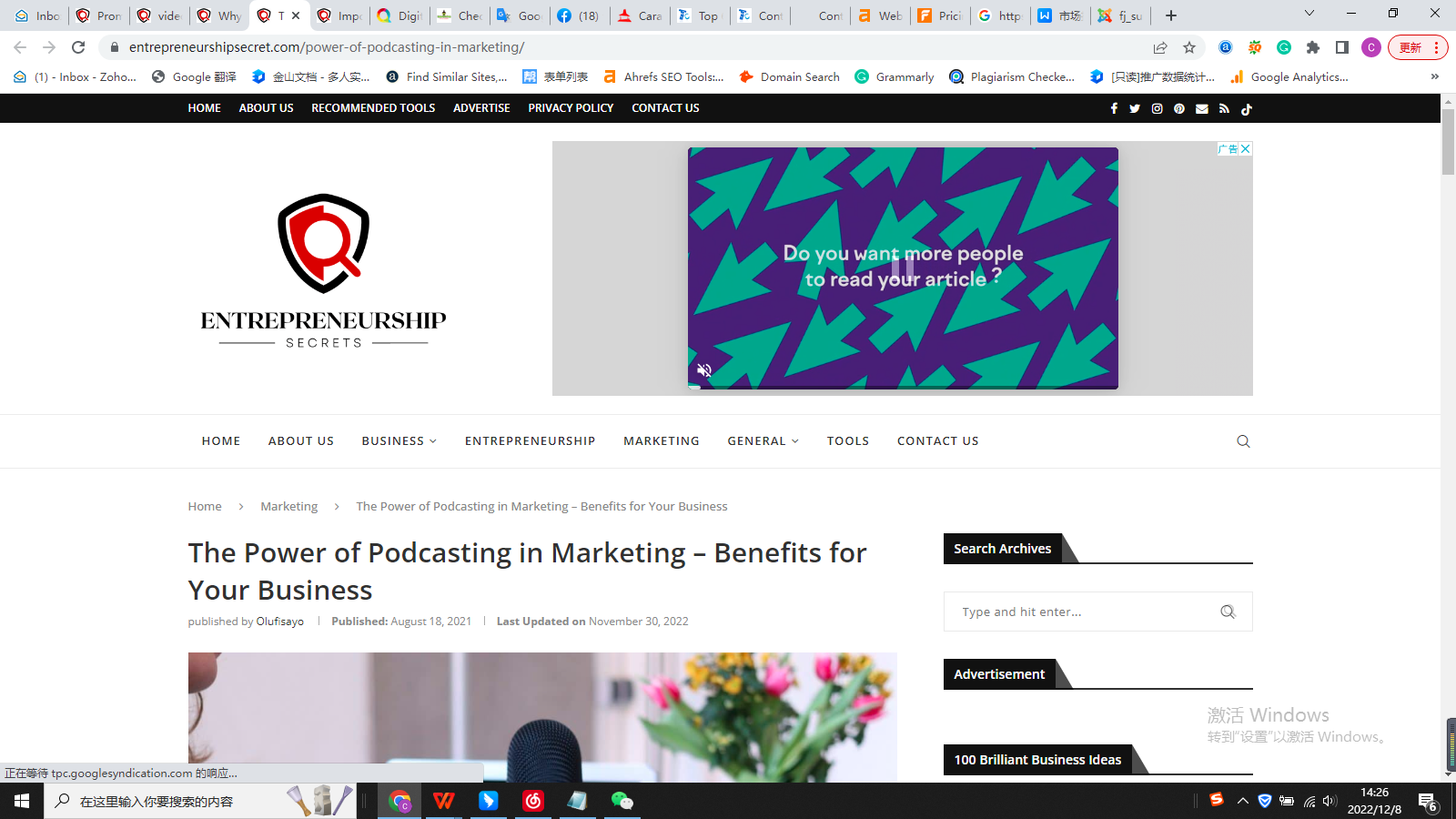Open the Facebook social icon in top bar
The height and width of the screenshot is (819, 1456).
[1114, 108]
